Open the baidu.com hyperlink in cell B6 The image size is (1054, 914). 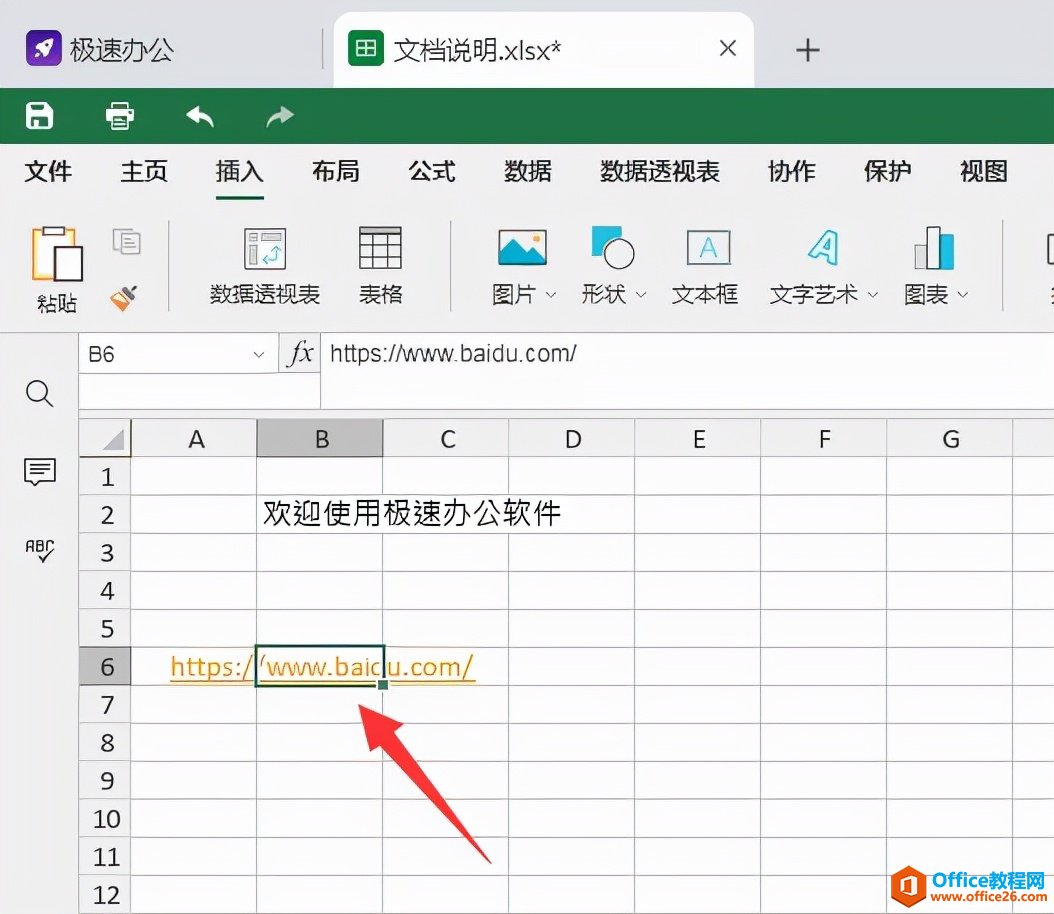pyautogui.click(x=320, y=666)
